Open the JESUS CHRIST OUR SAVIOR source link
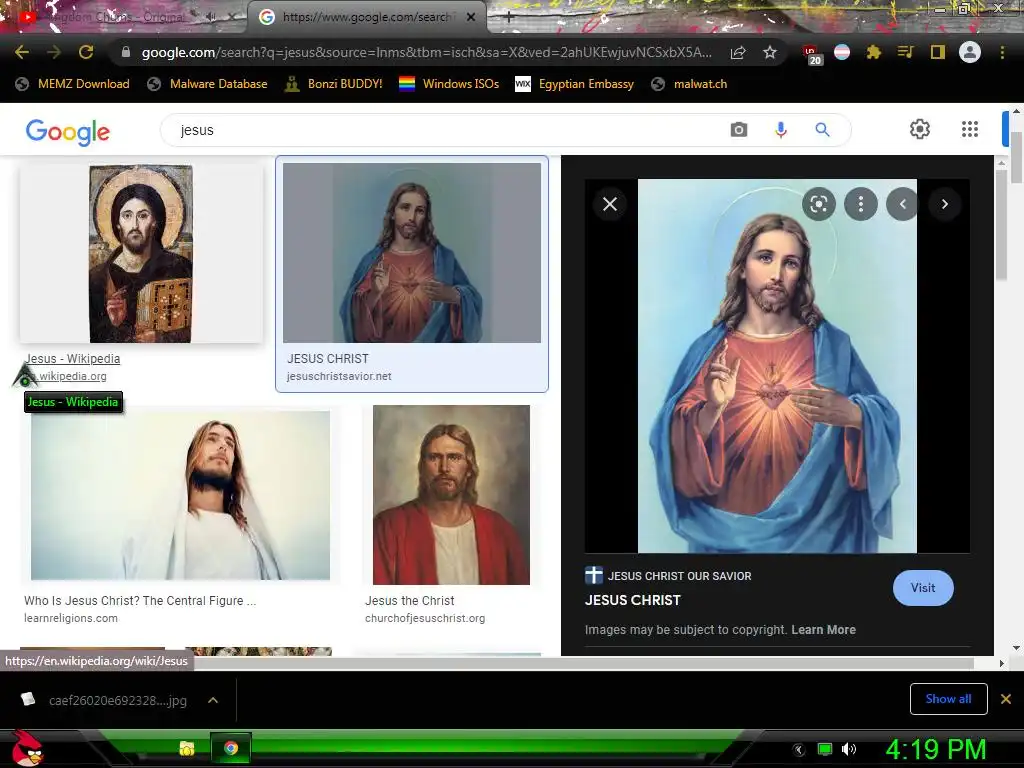Viewport: 1024px width, 768px height. pyautogui.click(x=669, y=575)
